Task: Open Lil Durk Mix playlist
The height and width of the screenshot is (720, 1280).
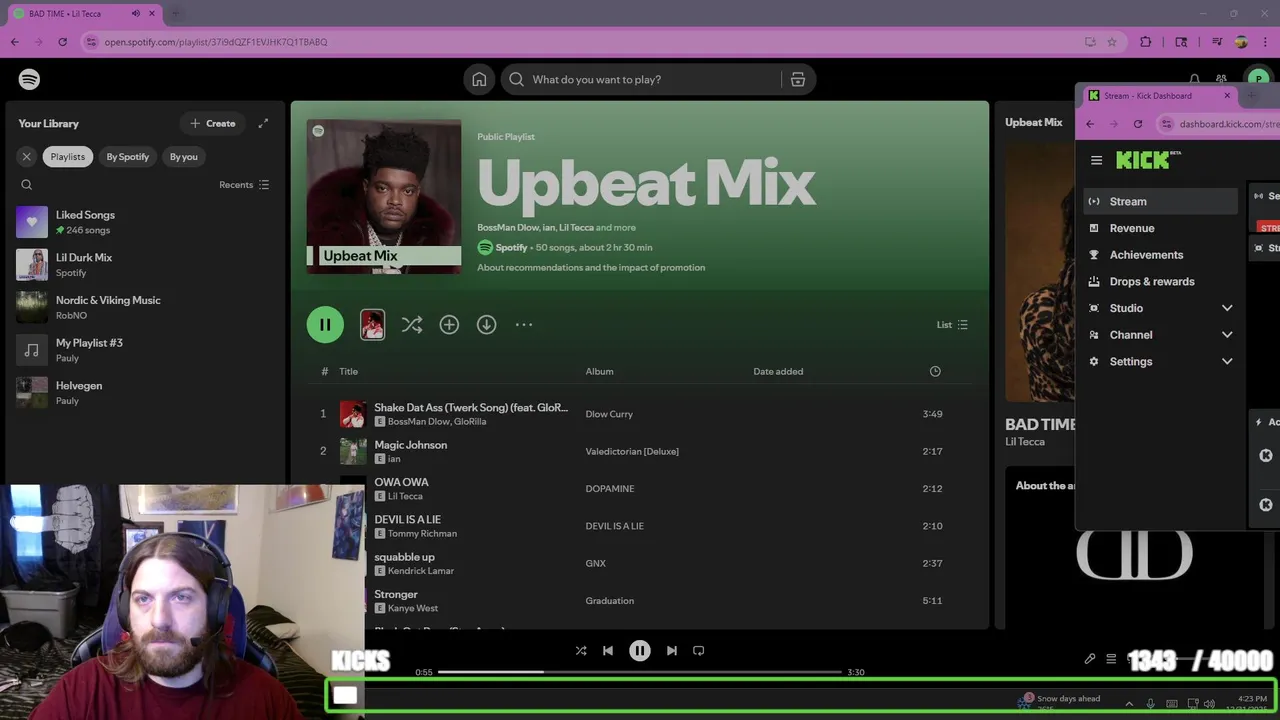Action: tap(145, 265)
